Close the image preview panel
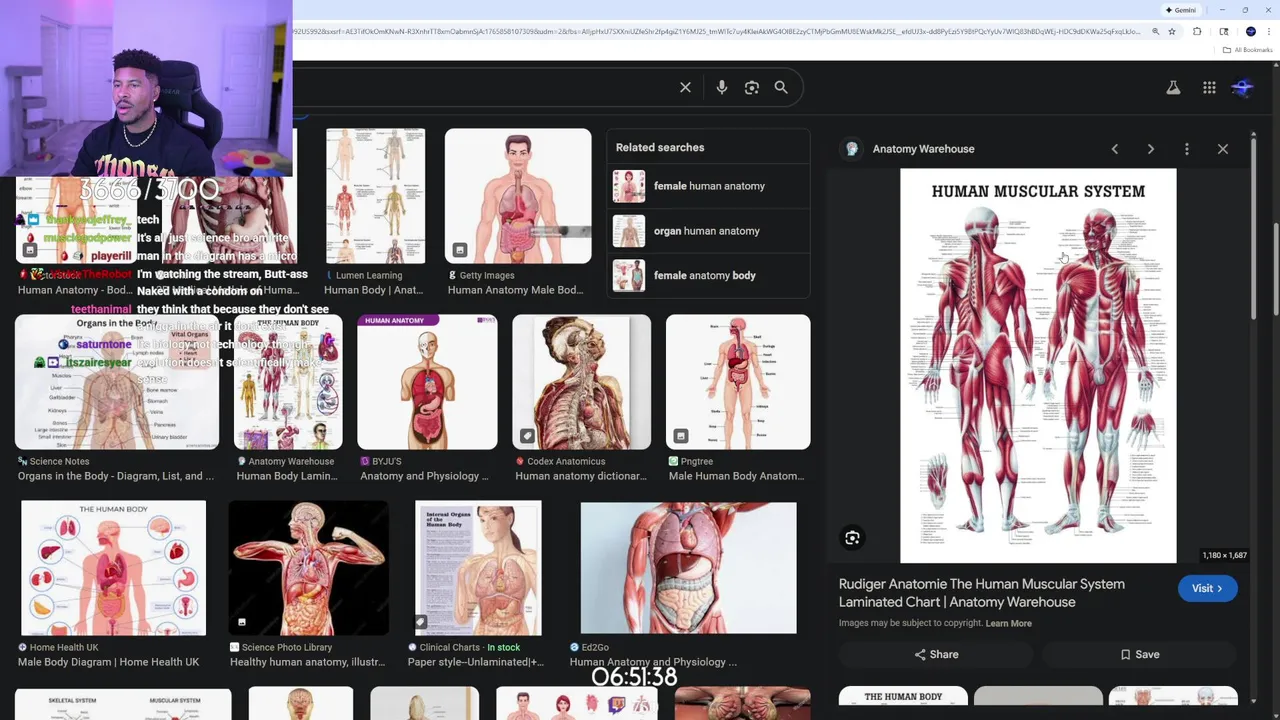The width and height of the screenshot is (1280, 720). [1223, 149]
